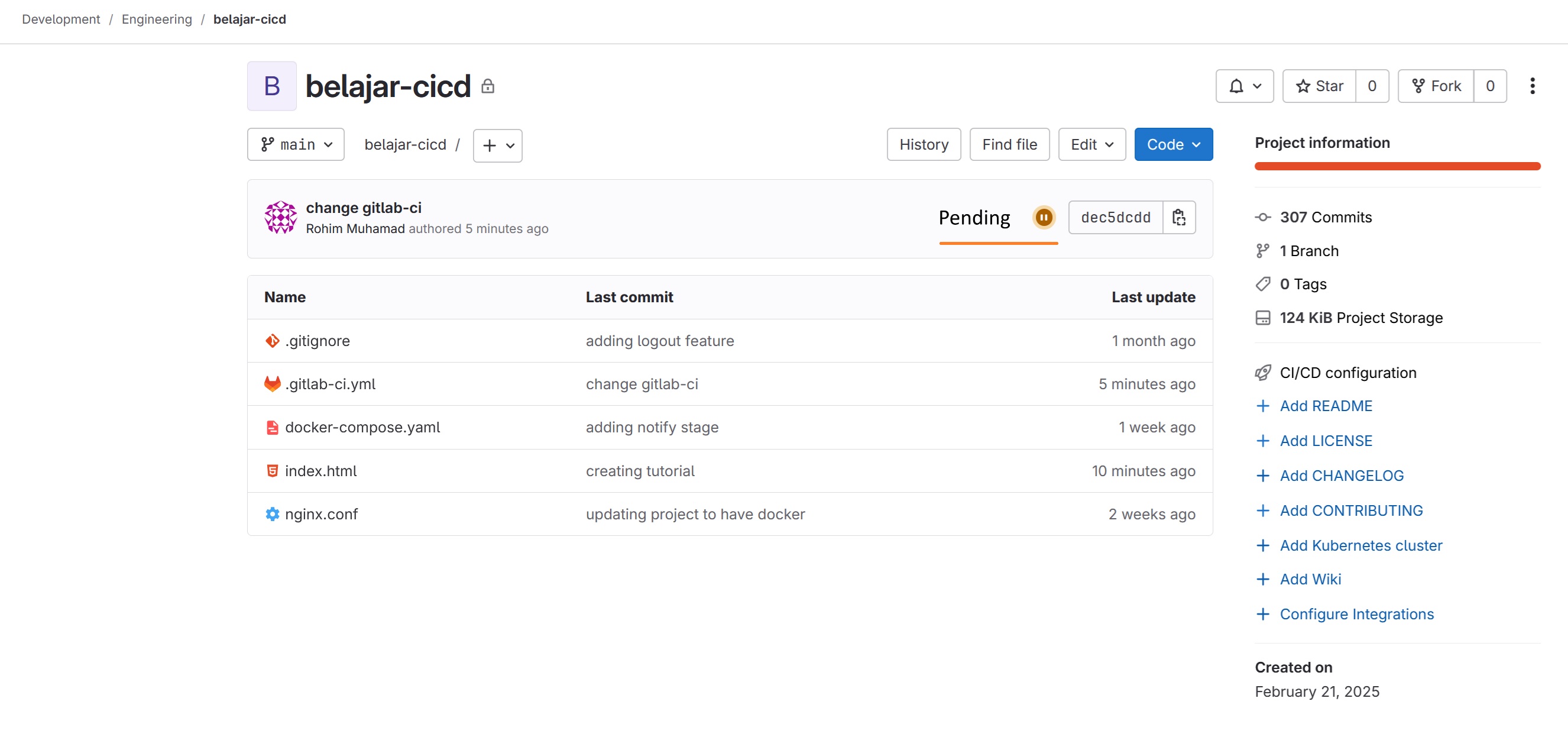Image resolution: width=1568 pixels, height=737 pixels.
Task: Click the Add README link
Action: click(1326, 406)
